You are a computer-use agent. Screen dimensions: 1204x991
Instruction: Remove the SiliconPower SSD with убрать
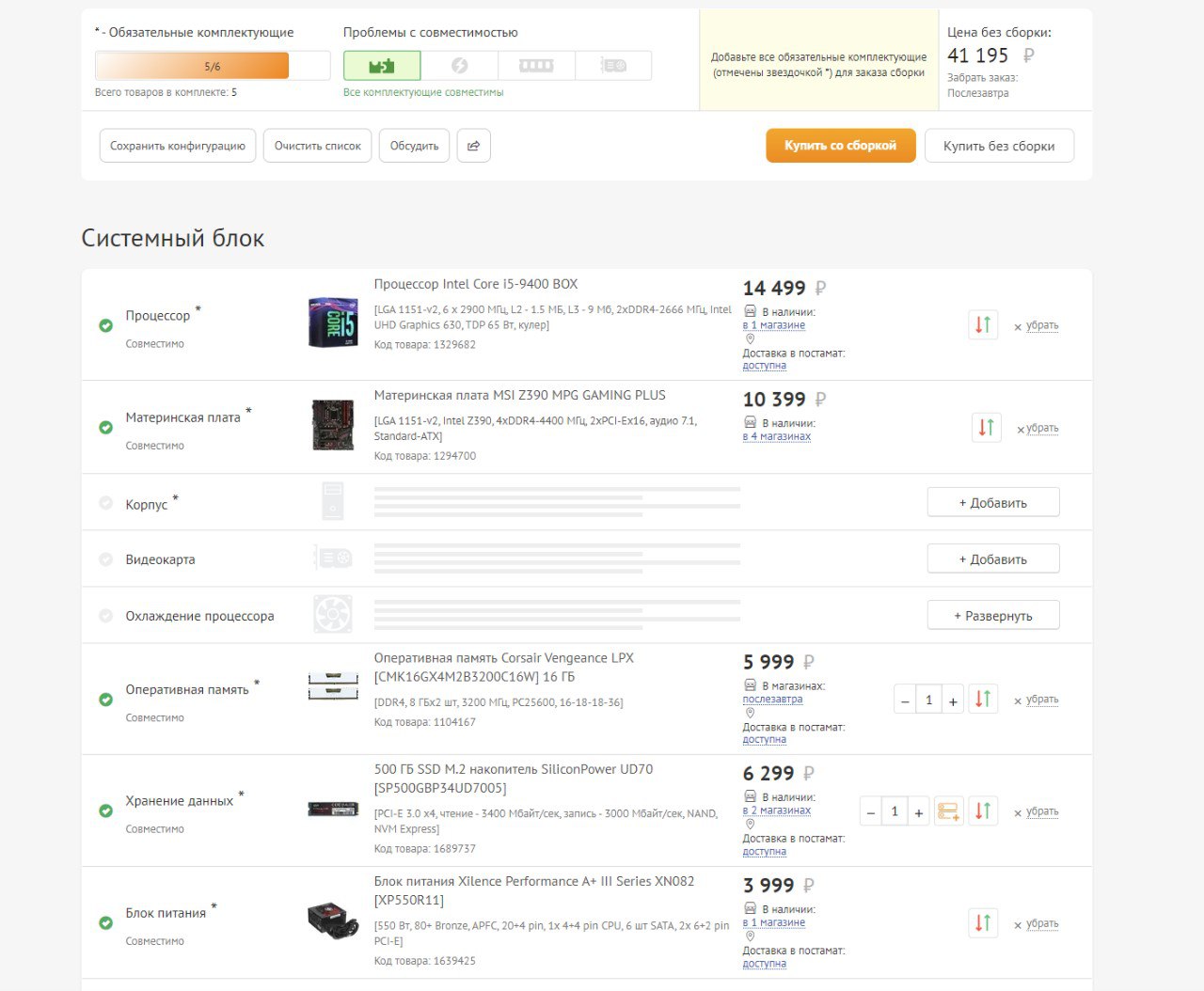click(1042, 811)
